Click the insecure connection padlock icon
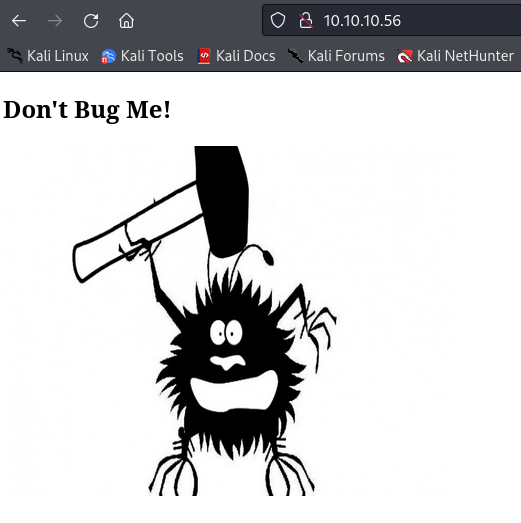 pos(306,20)
